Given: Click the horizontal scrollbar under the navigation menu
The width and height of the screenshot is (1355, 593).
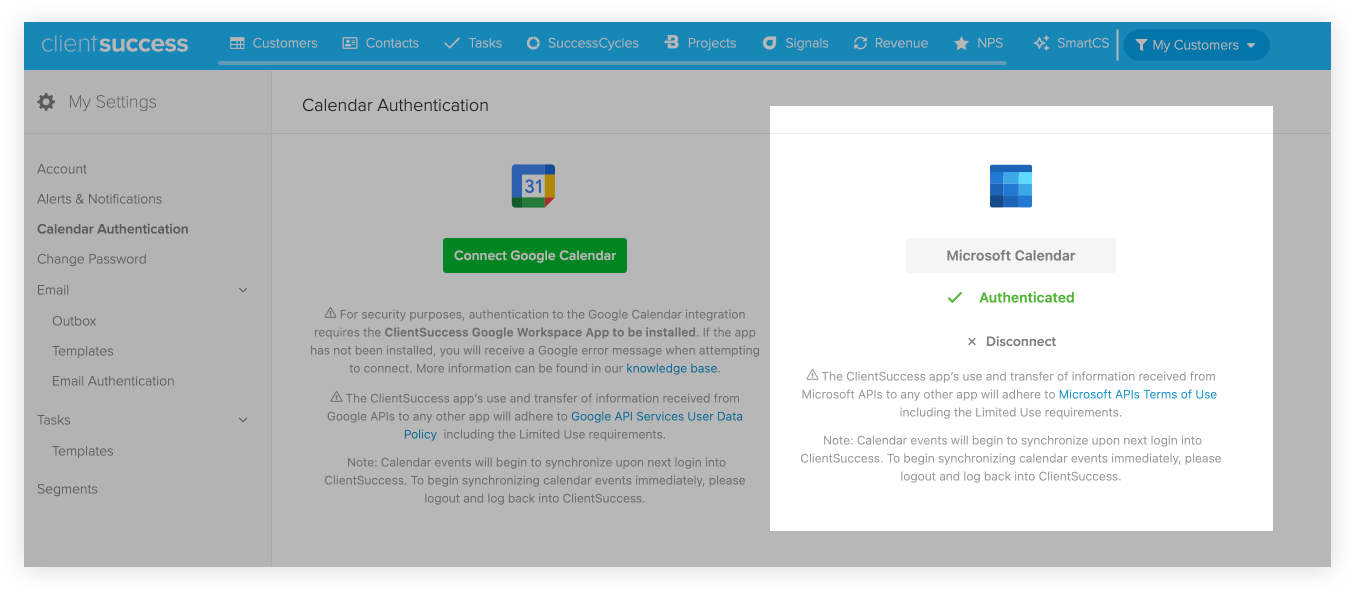Looking at the screenshot, I should point(612,62).
